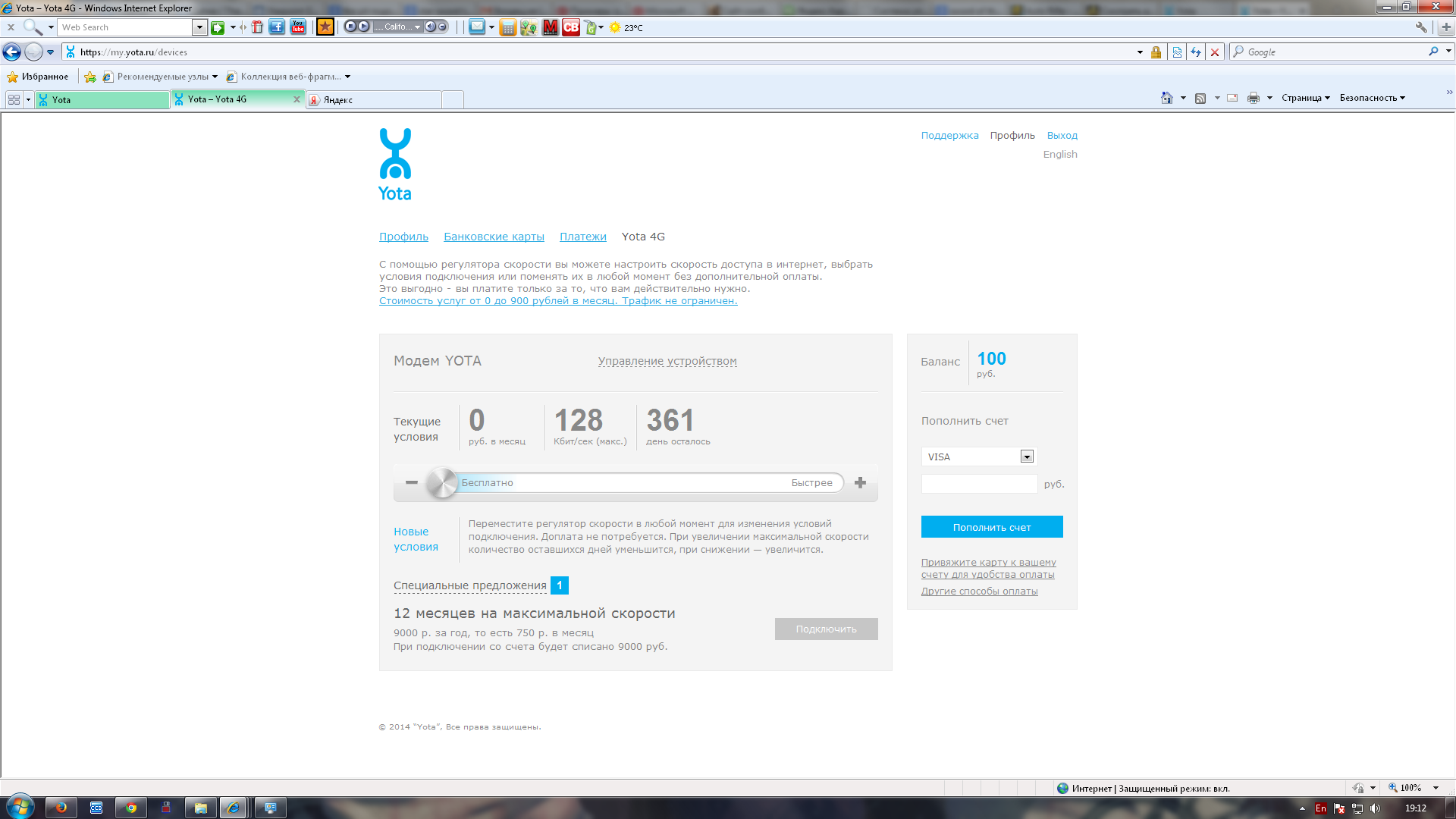Click the plus button at toolbar end
1456x819 pixels.
pos(1446,27)
